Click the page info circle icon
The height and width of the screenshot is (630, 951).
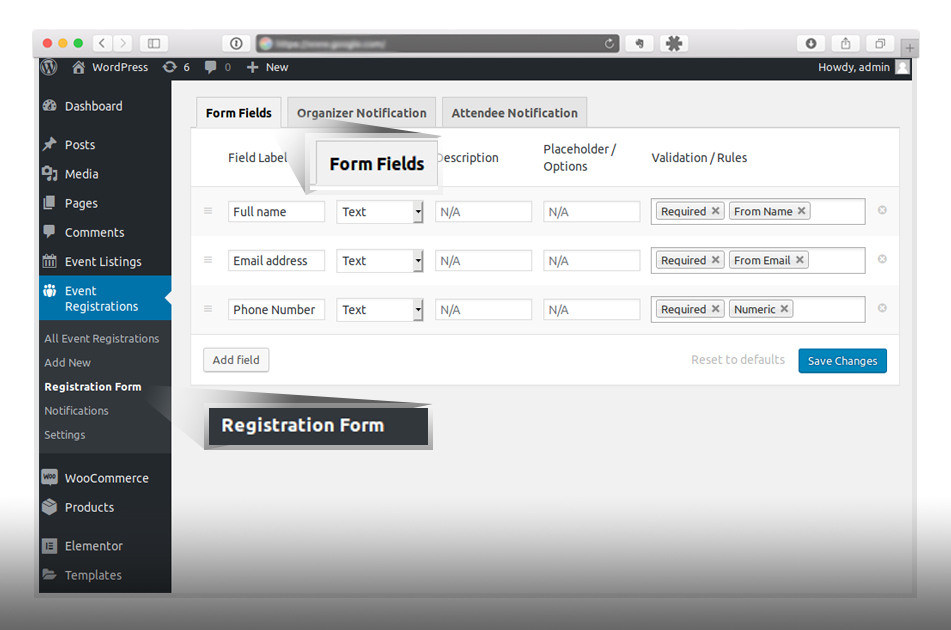[237, 43]
